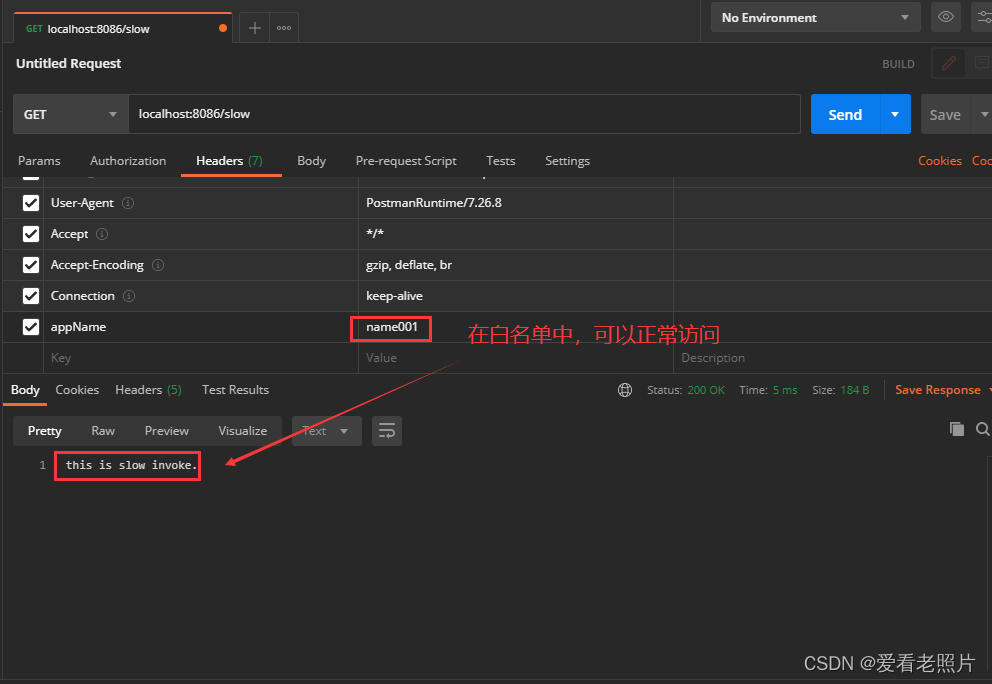Viewport: 992px width, 684px height.
Task: Uncheck the Accept header checkbox
Action: point(31,234)
